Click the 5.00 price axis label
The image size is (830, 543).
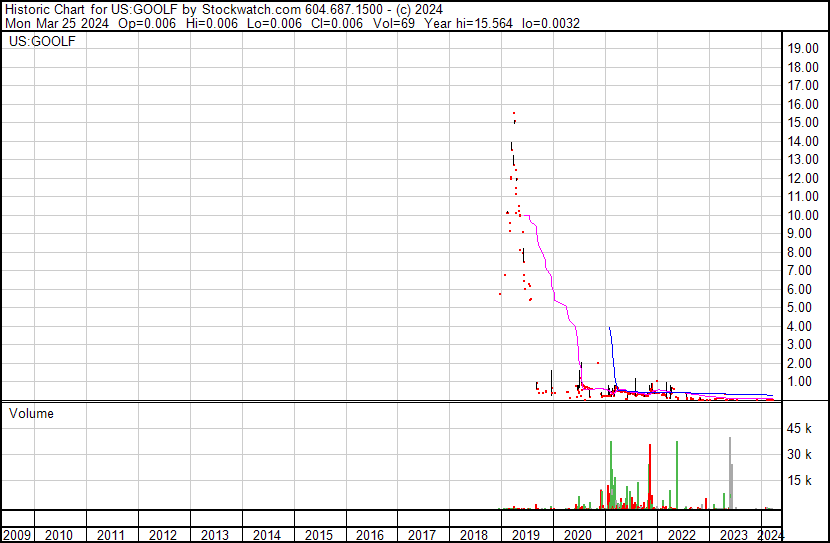799,307
